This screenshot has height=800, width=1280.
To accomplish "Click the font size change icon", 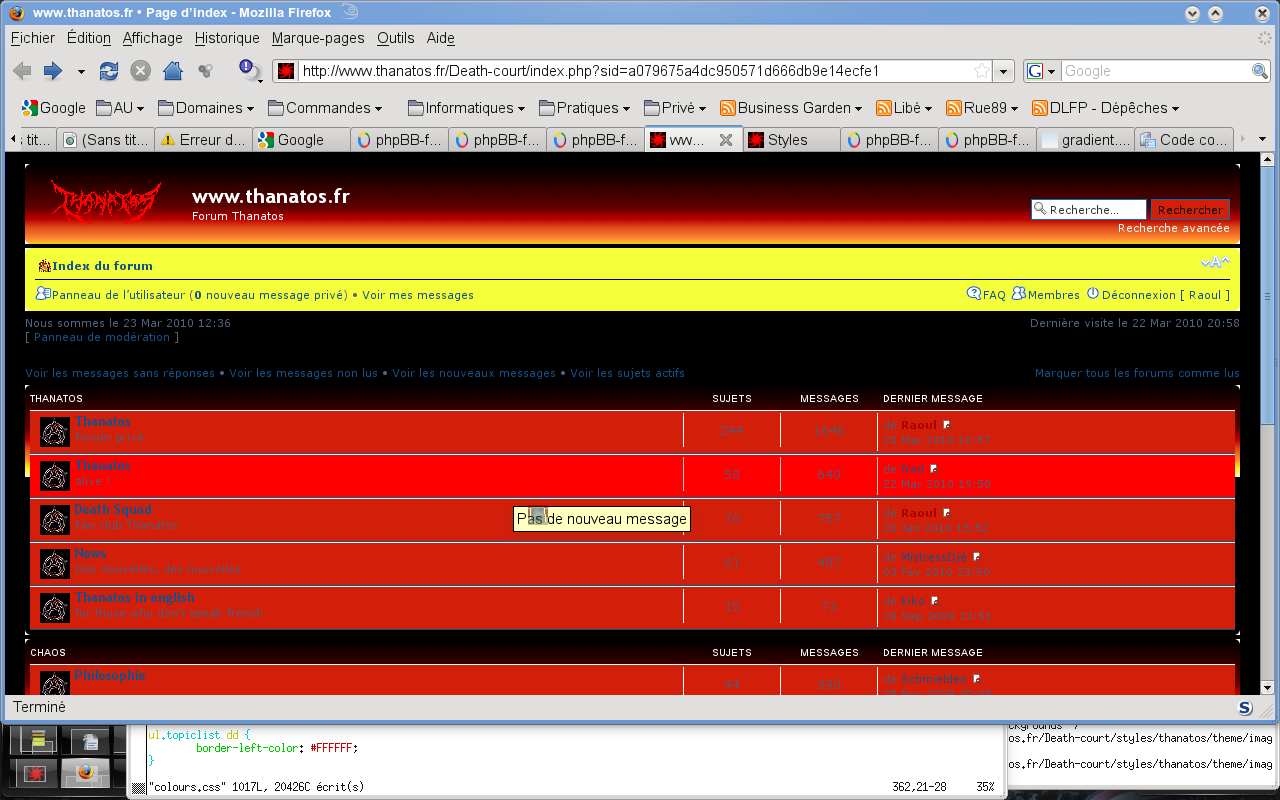I will tap(1215, 263).
